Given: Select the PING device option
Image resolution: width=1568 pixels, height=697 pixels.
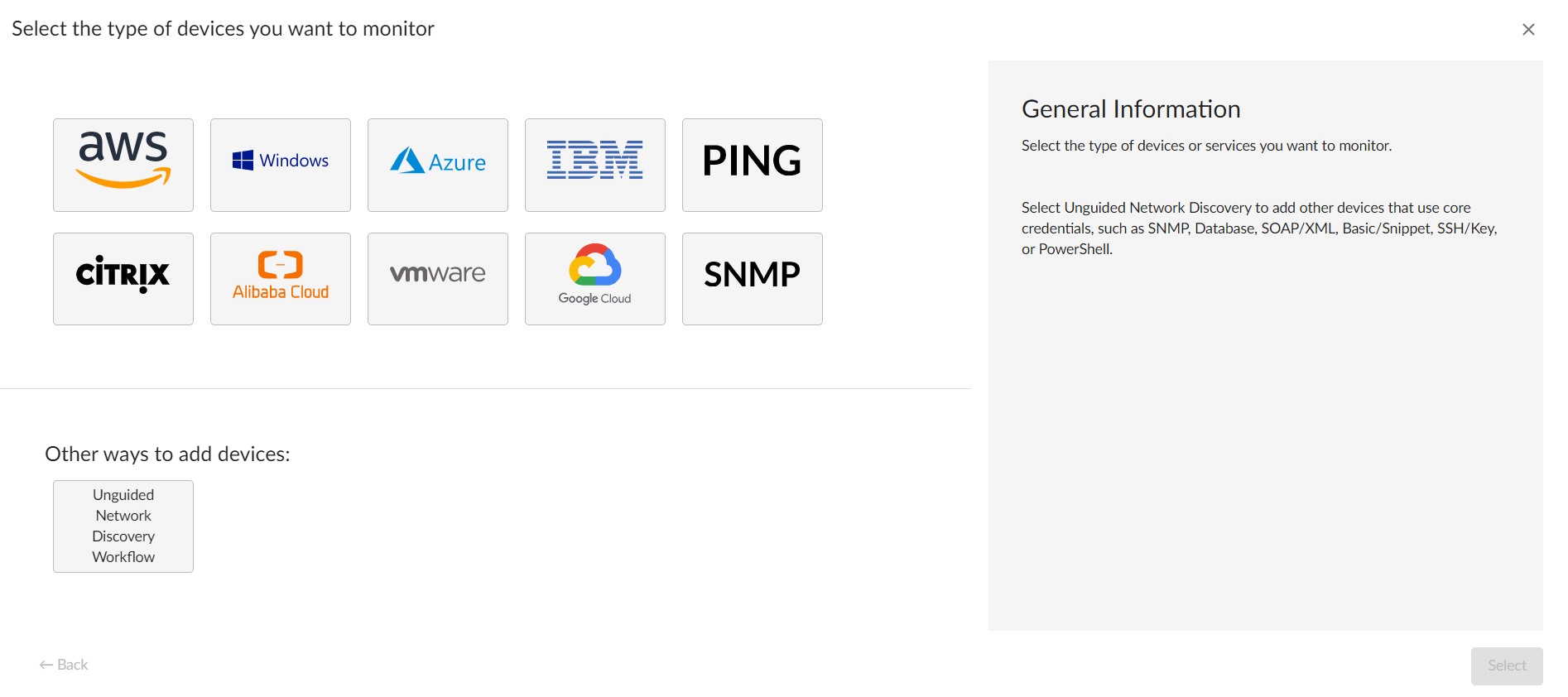Looking at the screenshot, I should (x=753, y=165).
